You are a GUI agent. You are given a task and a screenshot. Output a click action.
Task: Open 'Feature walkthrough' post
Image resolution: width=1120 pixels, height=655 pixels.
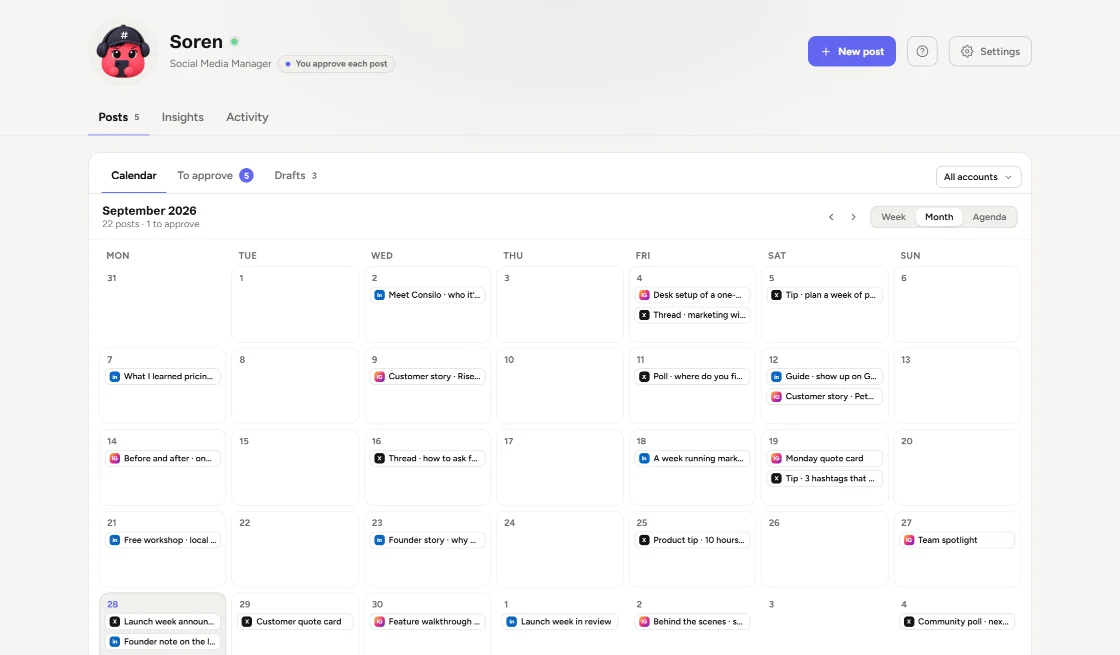tap(427, 621)
